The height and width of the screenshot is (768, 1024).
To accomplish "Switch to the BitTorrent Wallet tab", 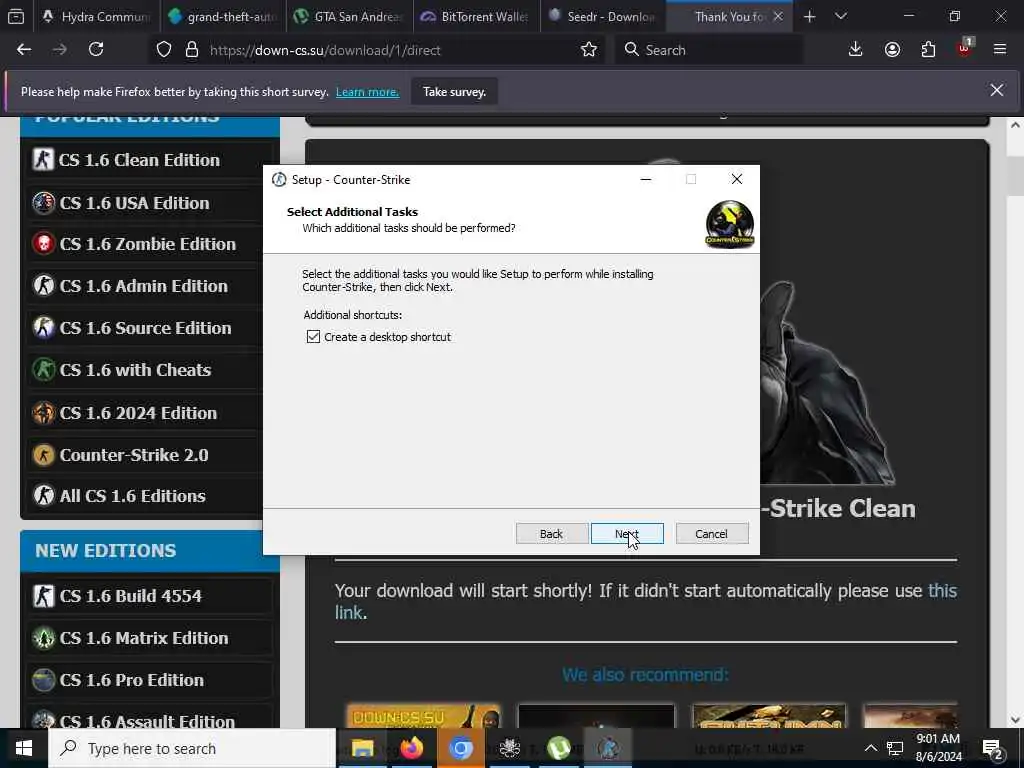I will (x=477, y=17).
